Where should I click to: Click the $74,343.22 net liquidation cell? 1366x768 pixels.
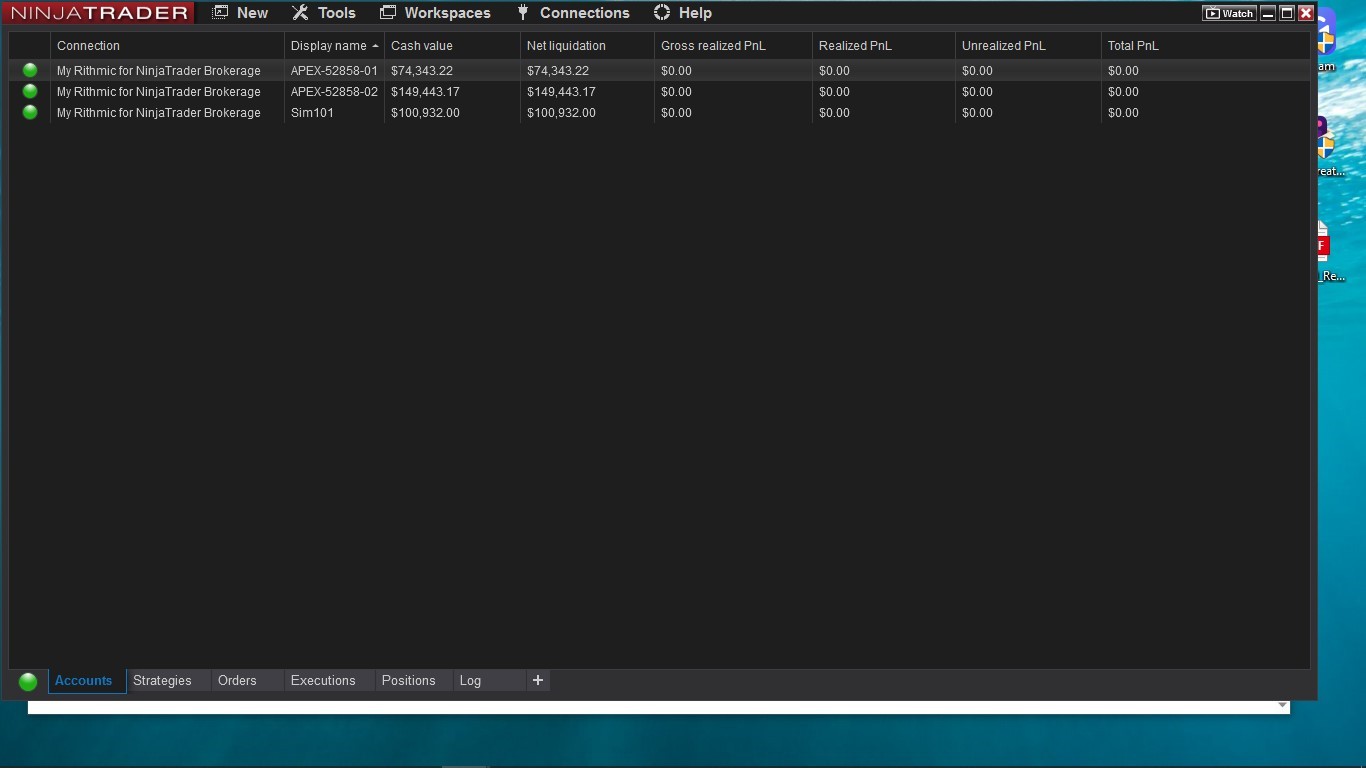point(587,71)
